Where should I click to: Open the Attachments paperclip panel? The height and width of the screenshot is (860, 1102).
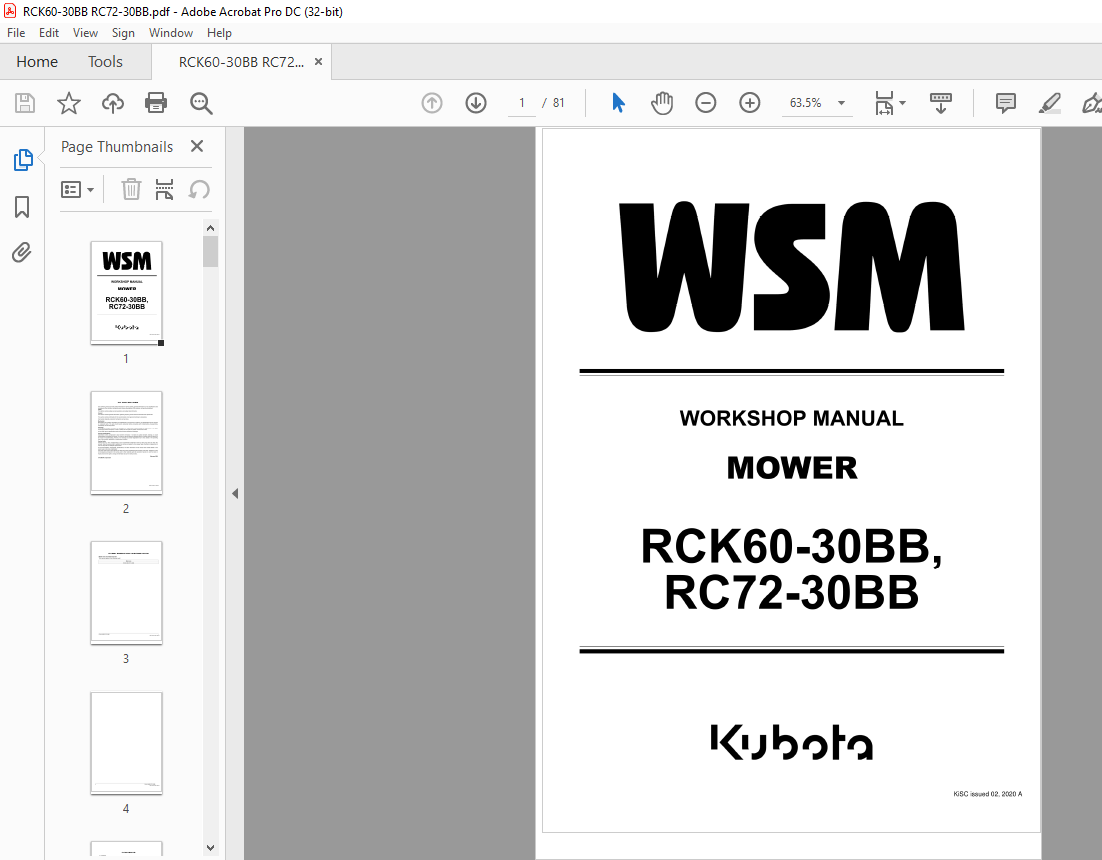(x=22, y=252)
